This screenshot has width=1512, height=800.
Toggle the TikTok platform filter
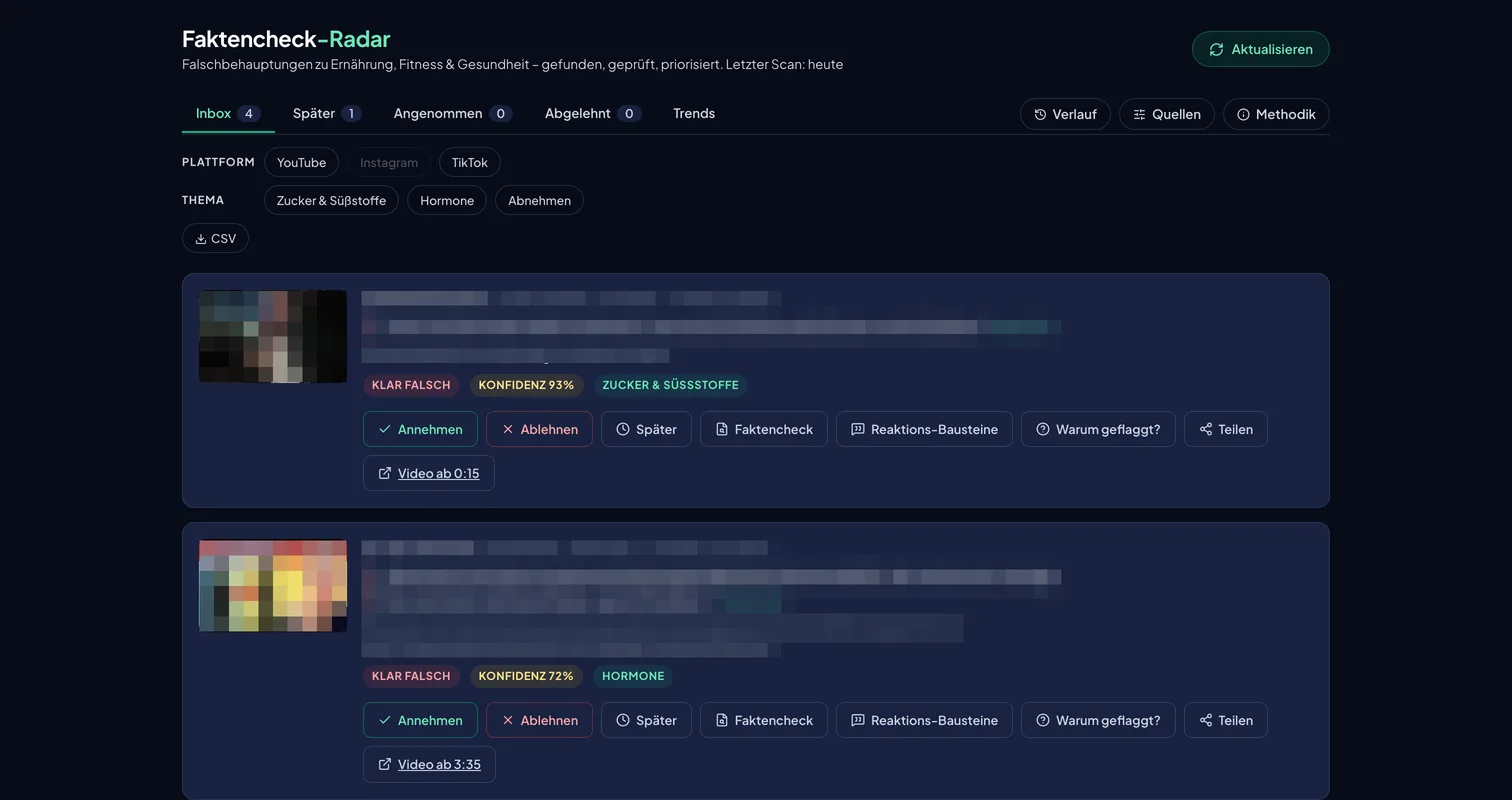[x=469, y=162]
